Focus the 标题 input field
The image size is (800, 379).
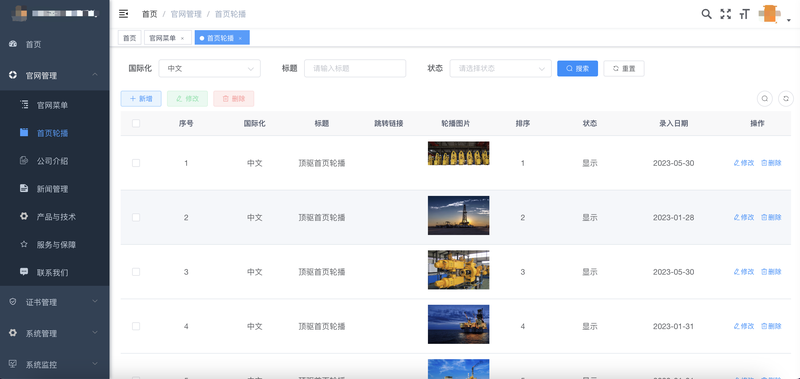coord(355,68)
